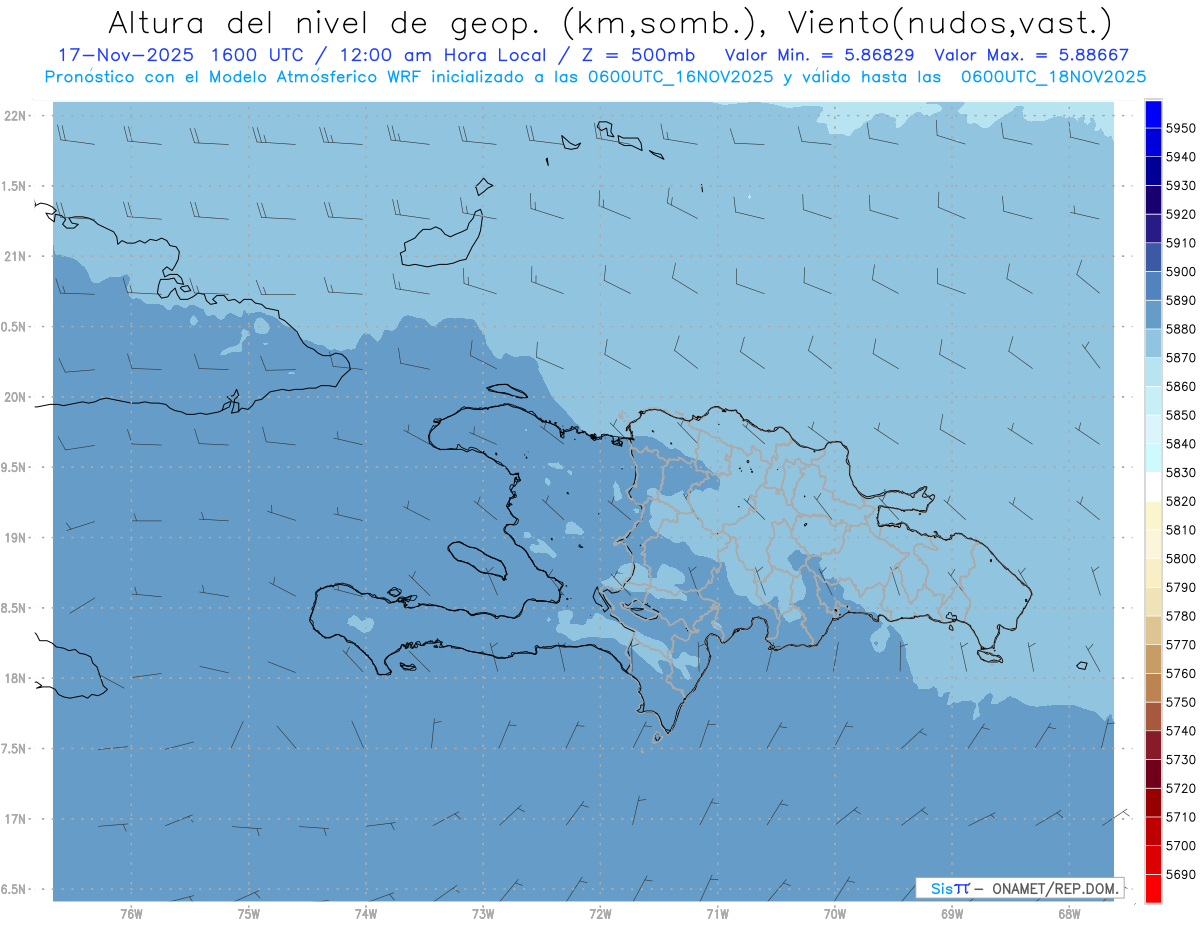This screenshot has width=1200, height=927.
Task: Click the '69W' longitude label
Action: point(952,913)
